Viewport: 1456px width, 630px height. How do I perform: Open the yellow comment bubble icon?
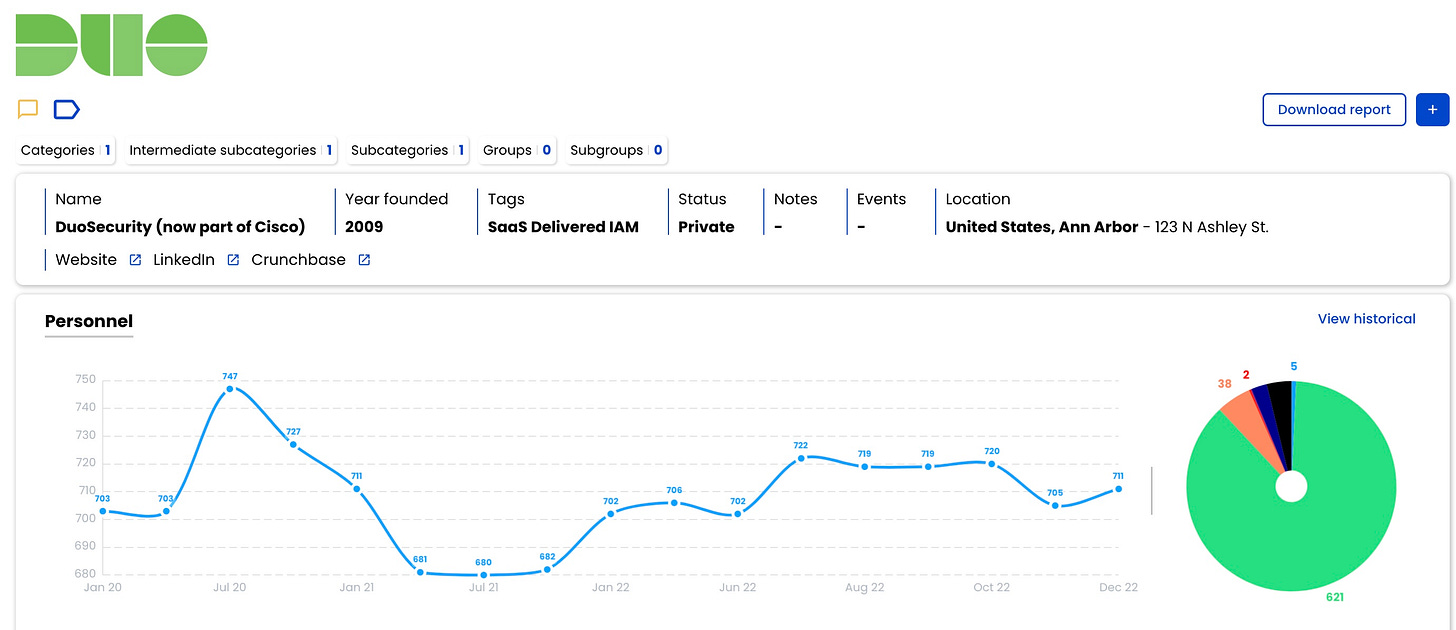coord(28,109)
